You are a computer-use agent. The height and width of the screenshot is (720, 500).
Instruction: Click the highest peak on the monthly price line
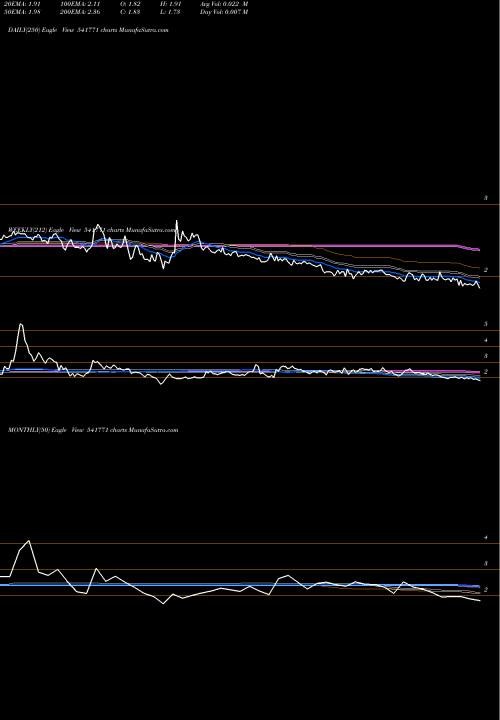29,541
